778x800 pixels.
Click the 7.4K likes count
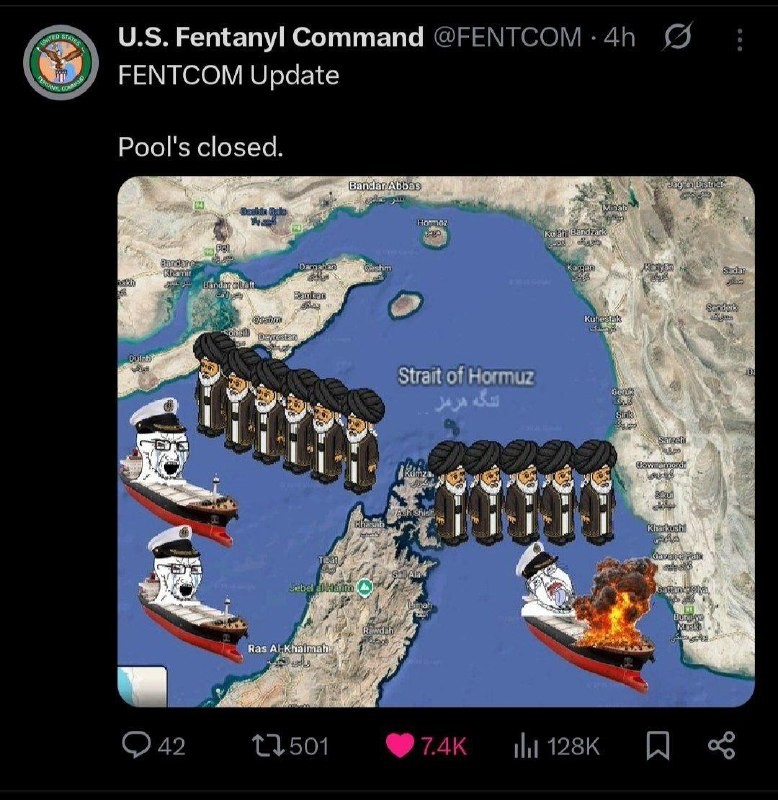(444, 746)
